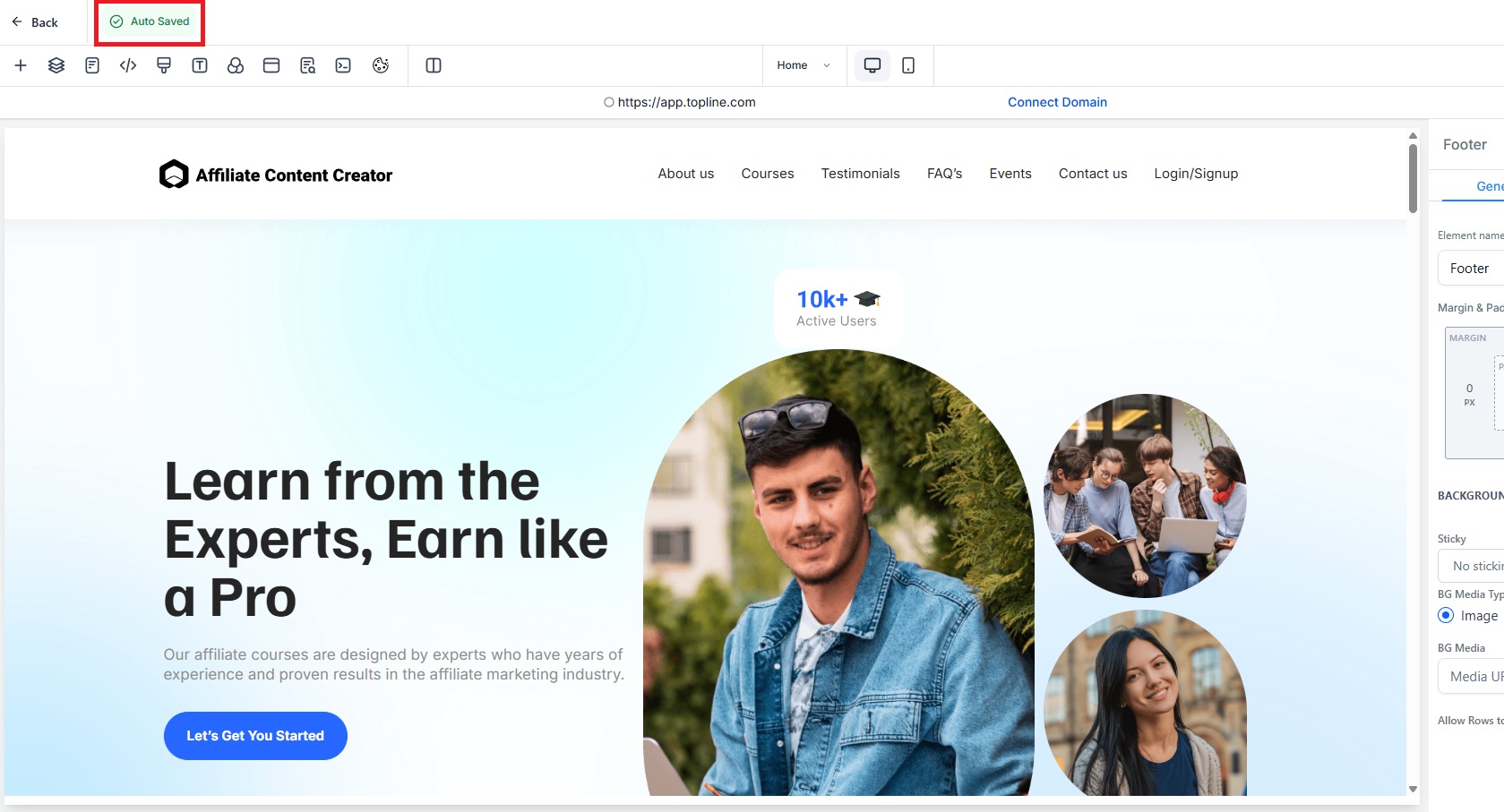Image resolution: width=1504 pixels, height=812 pixels.
Task: Open the popup window icon
Action: [x=271, y=65]
